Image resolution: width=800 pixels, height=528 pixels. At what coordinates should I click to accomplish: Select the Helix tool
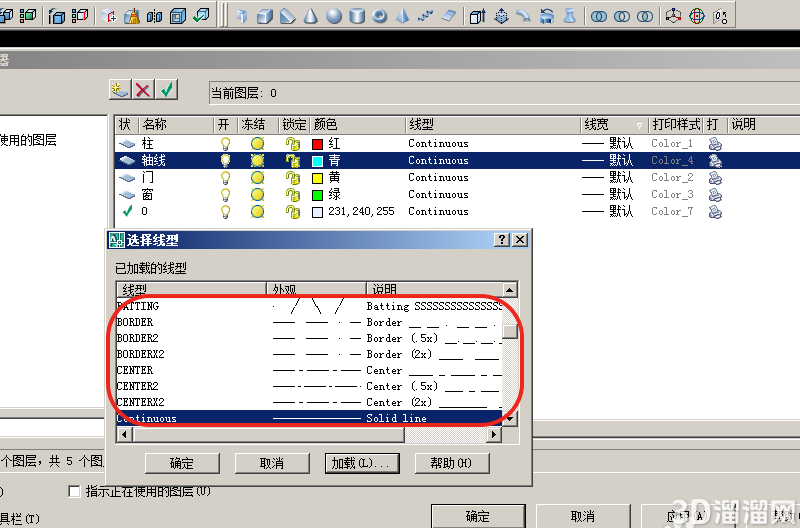[x=426, y=16]
